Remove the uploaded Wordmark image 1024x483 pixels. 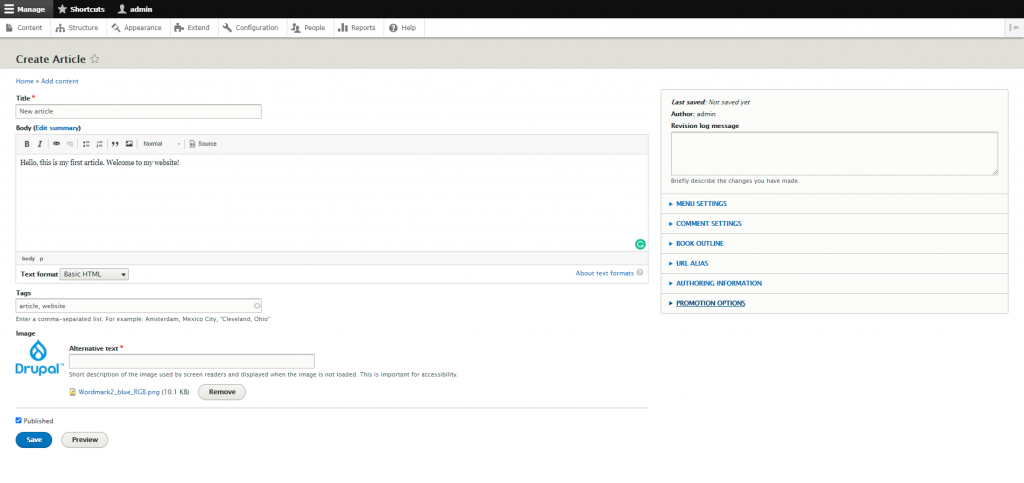tap(222, 392)
